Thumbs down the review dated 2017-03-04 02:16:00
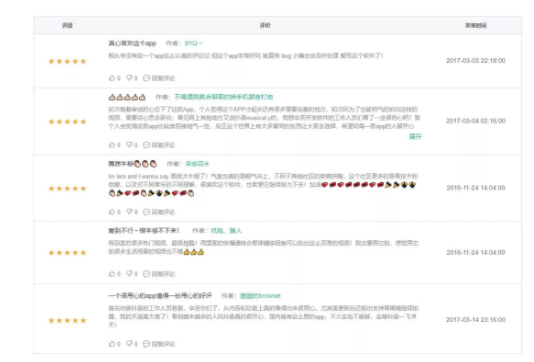Image resolution: width=534 pixels, height=362 pixels. (129, 145)
